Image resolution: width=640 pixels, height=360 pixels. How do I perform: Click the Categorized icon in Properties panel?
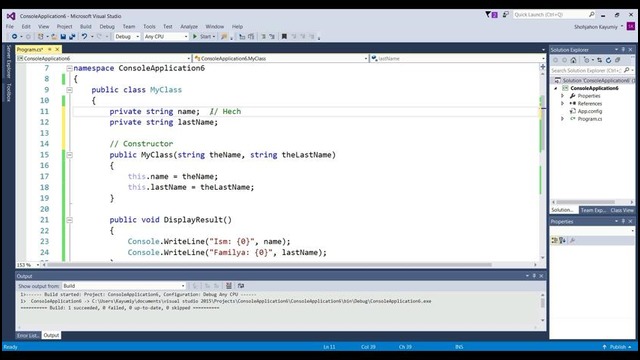point(554,240)
